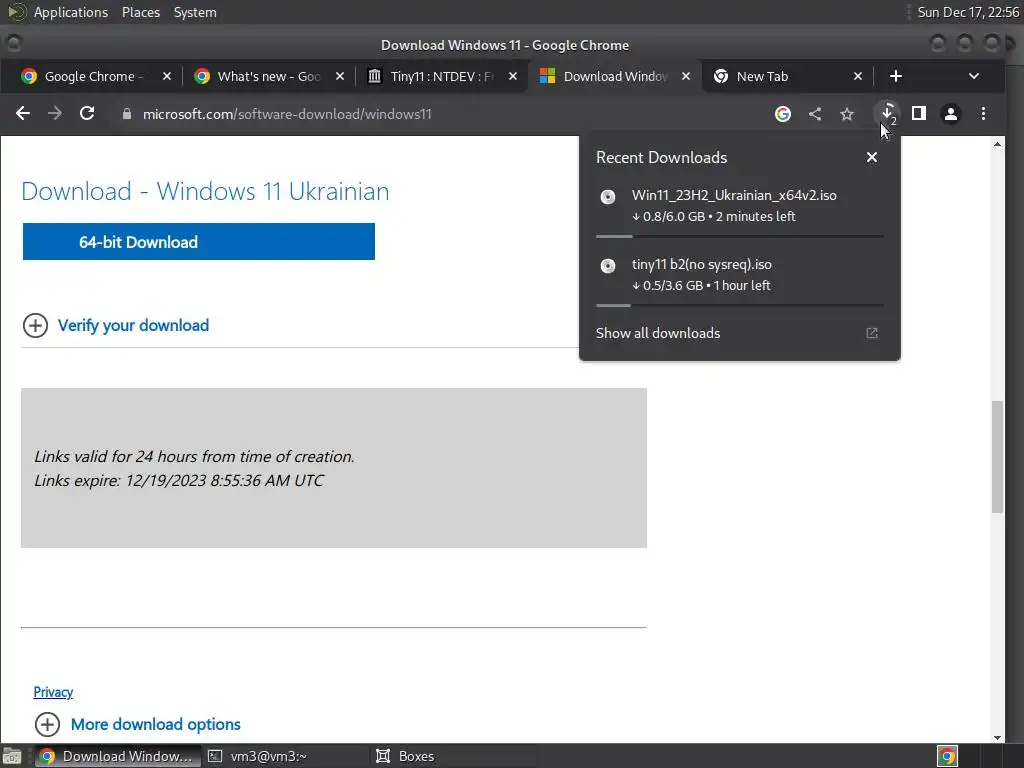Click the Download - Windows 11 Ukrainian heading
Image resolution: width=1024 pixels, height=768 pixels.
click(x=205, y=191)
